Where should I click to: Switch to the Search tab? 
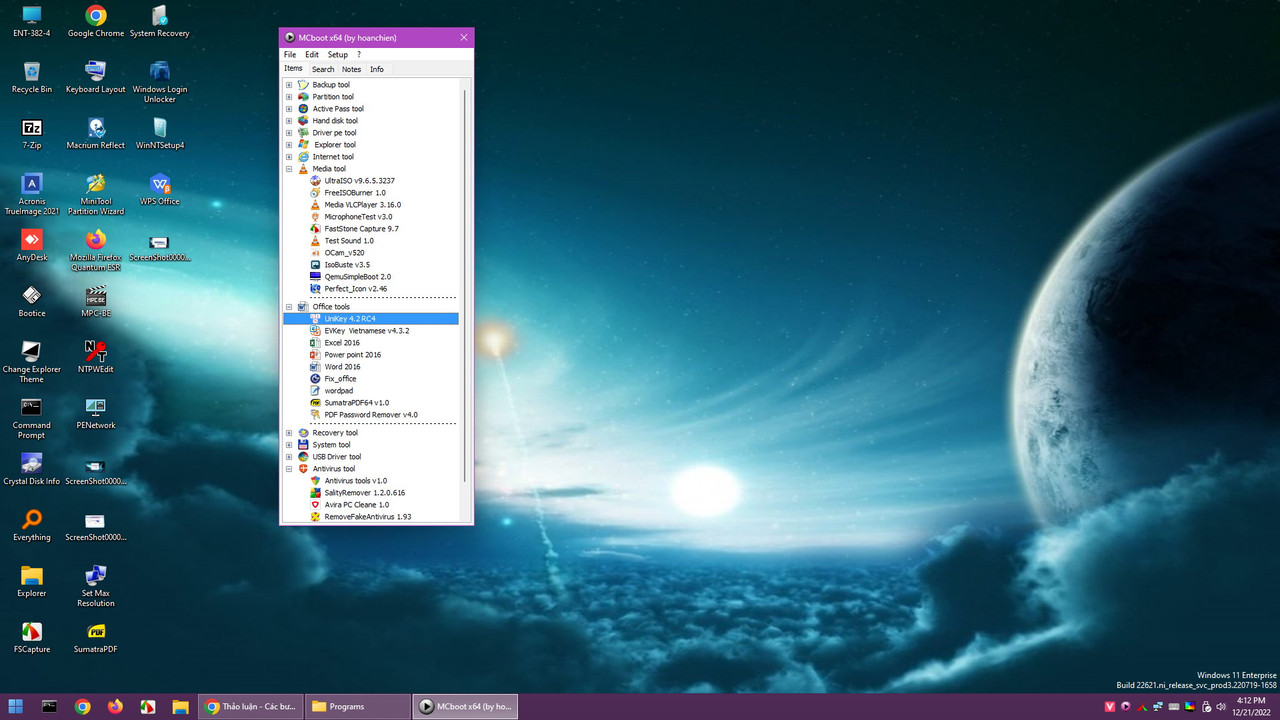(323, 68)
